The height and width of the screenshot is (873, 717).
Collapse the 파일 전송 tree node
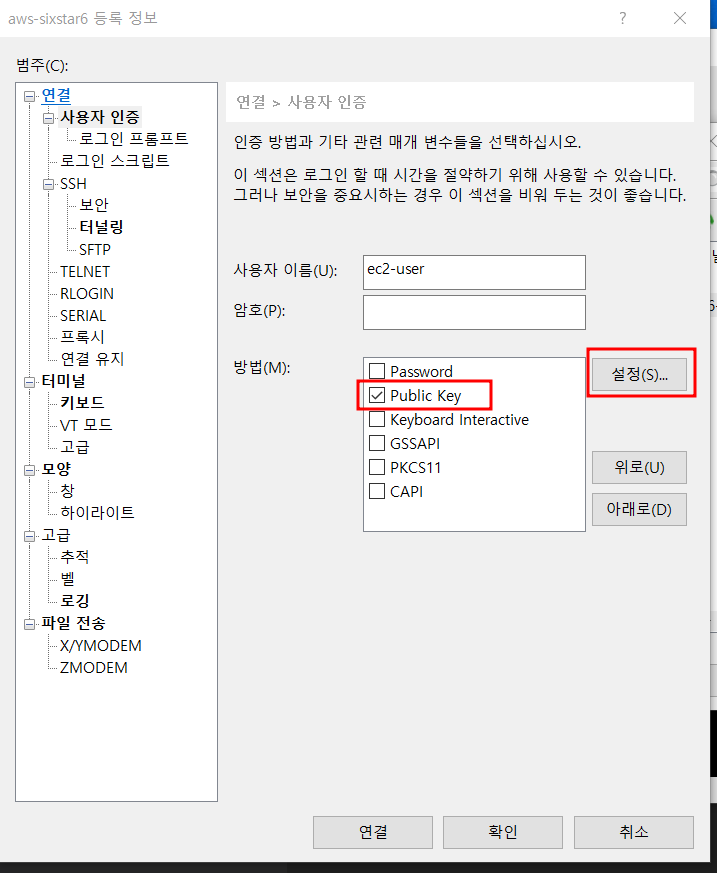tap(31, 624)
